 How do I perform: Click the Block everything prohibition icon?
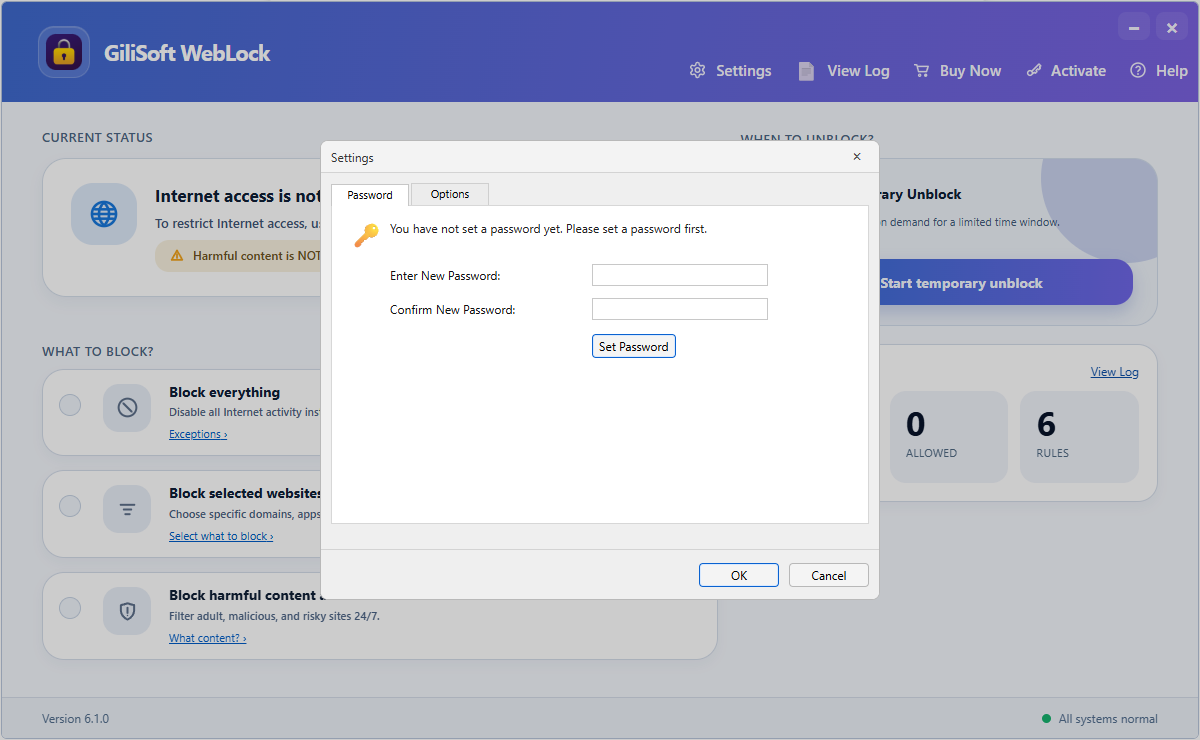(x=127, y=407)
